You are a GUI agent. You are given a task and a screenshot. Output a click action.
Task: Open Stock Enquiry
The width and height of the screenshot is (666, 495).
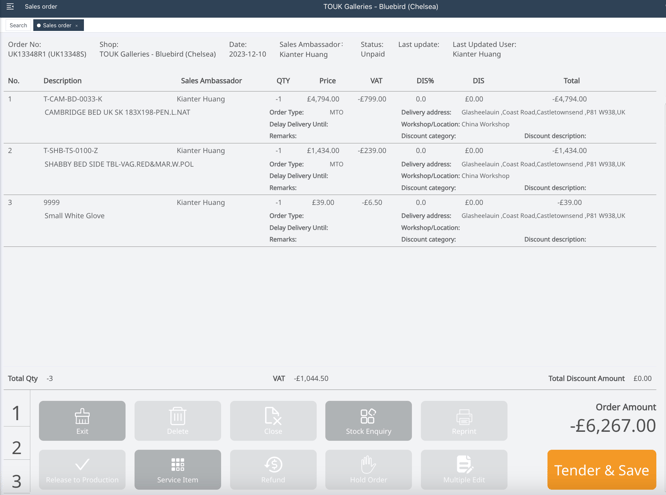(x=368, y=420)
